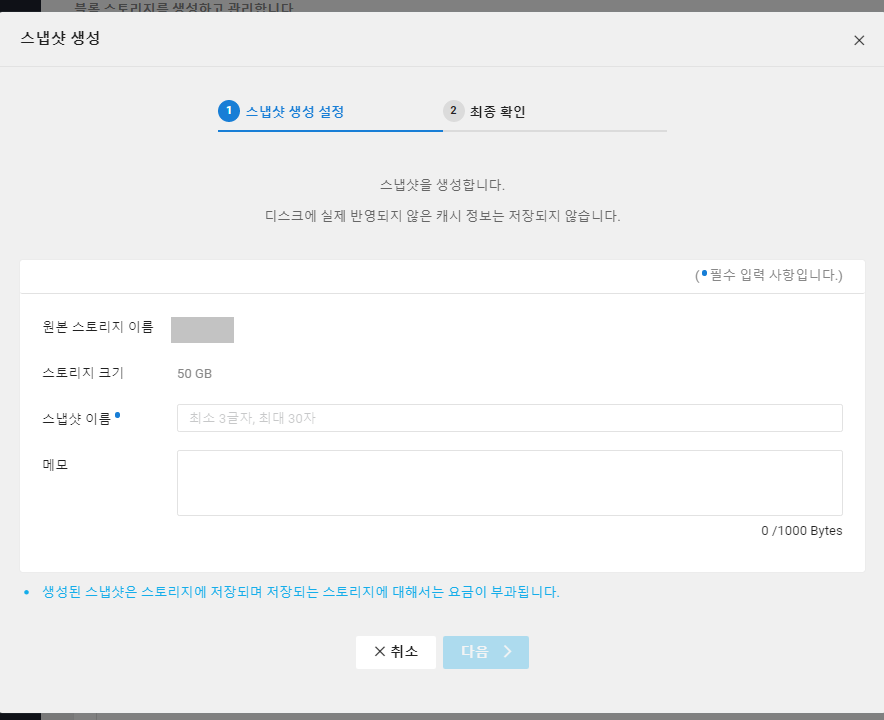Click the chevron arrow in 다음 button

(507, 652)
